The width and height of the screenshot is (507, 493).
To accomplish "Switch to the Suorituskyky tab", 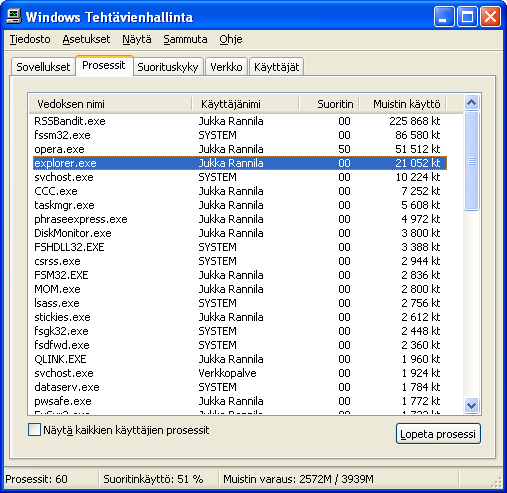I will pyautogui.click(x=168, y=67).
